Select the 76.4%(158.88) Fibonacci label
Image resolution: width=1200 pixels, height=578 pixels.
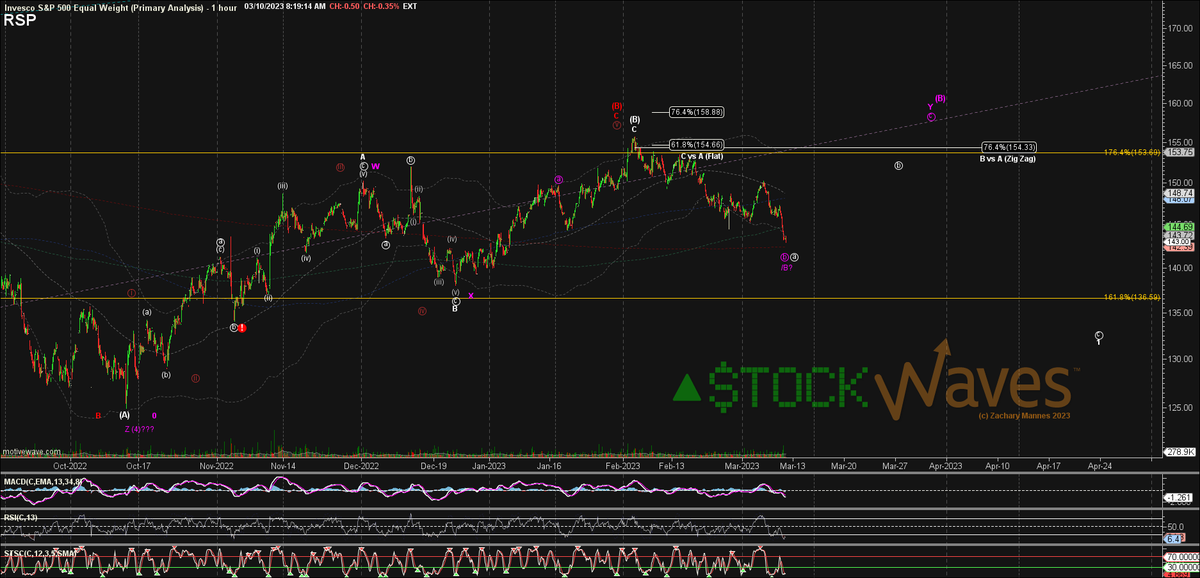click(x=696, y=112)
